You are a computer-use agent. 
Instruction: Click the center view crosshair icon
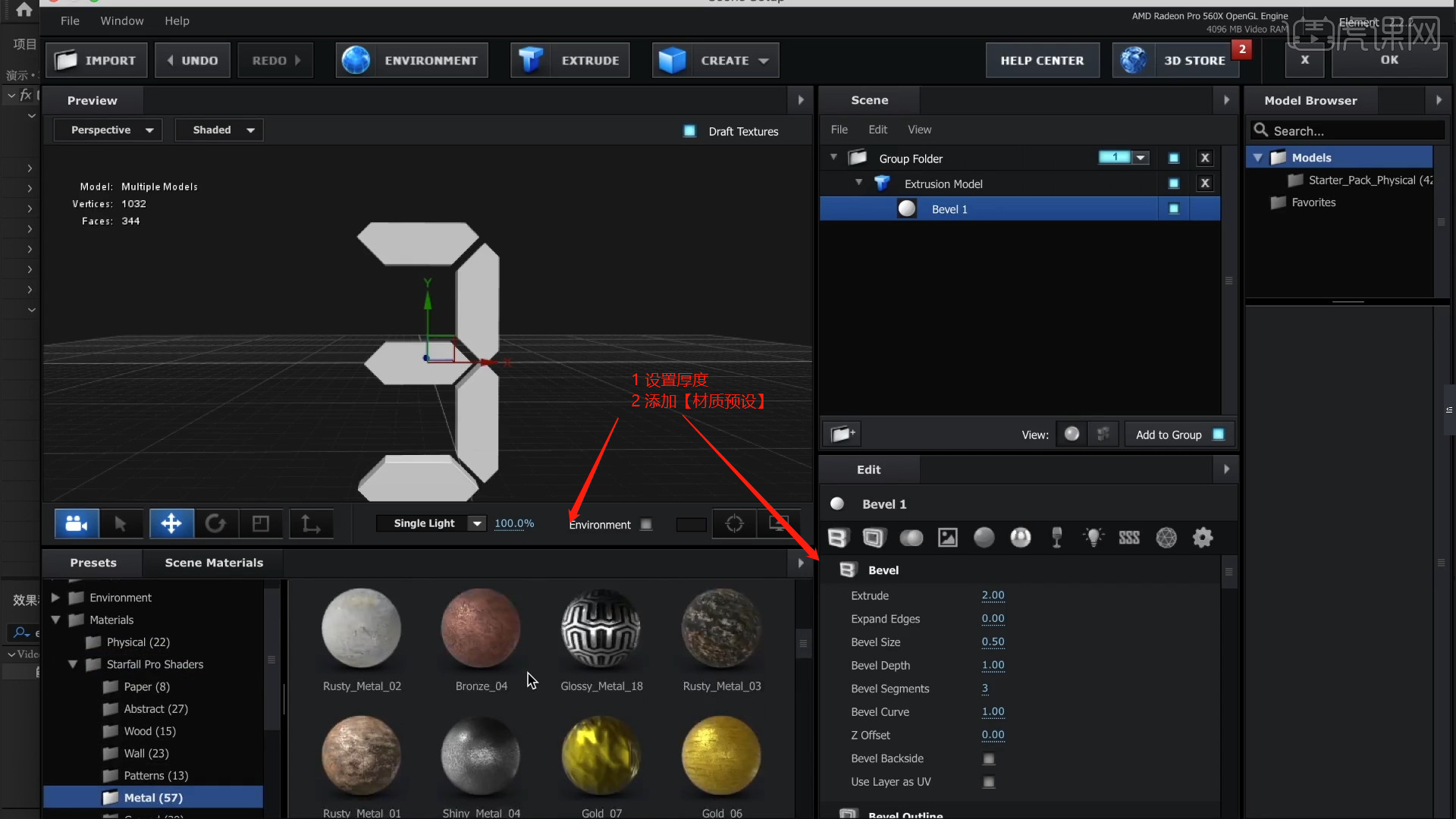pyautogui.click(x=734, y=524)
